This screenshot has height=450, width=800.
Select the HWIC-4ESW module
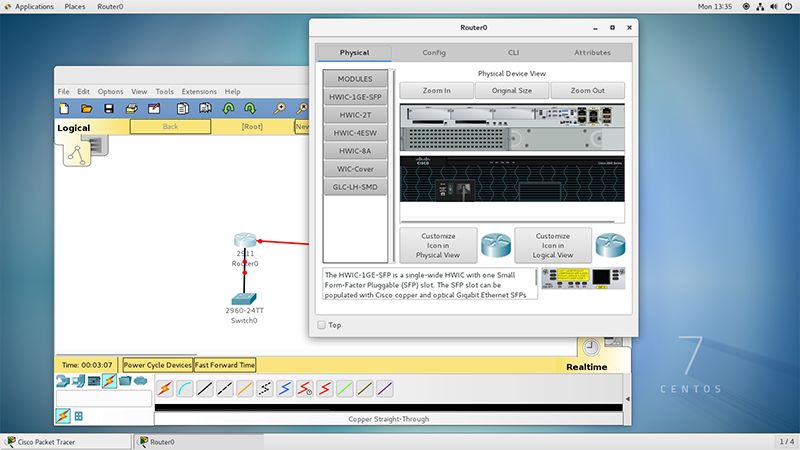[355, 133]
